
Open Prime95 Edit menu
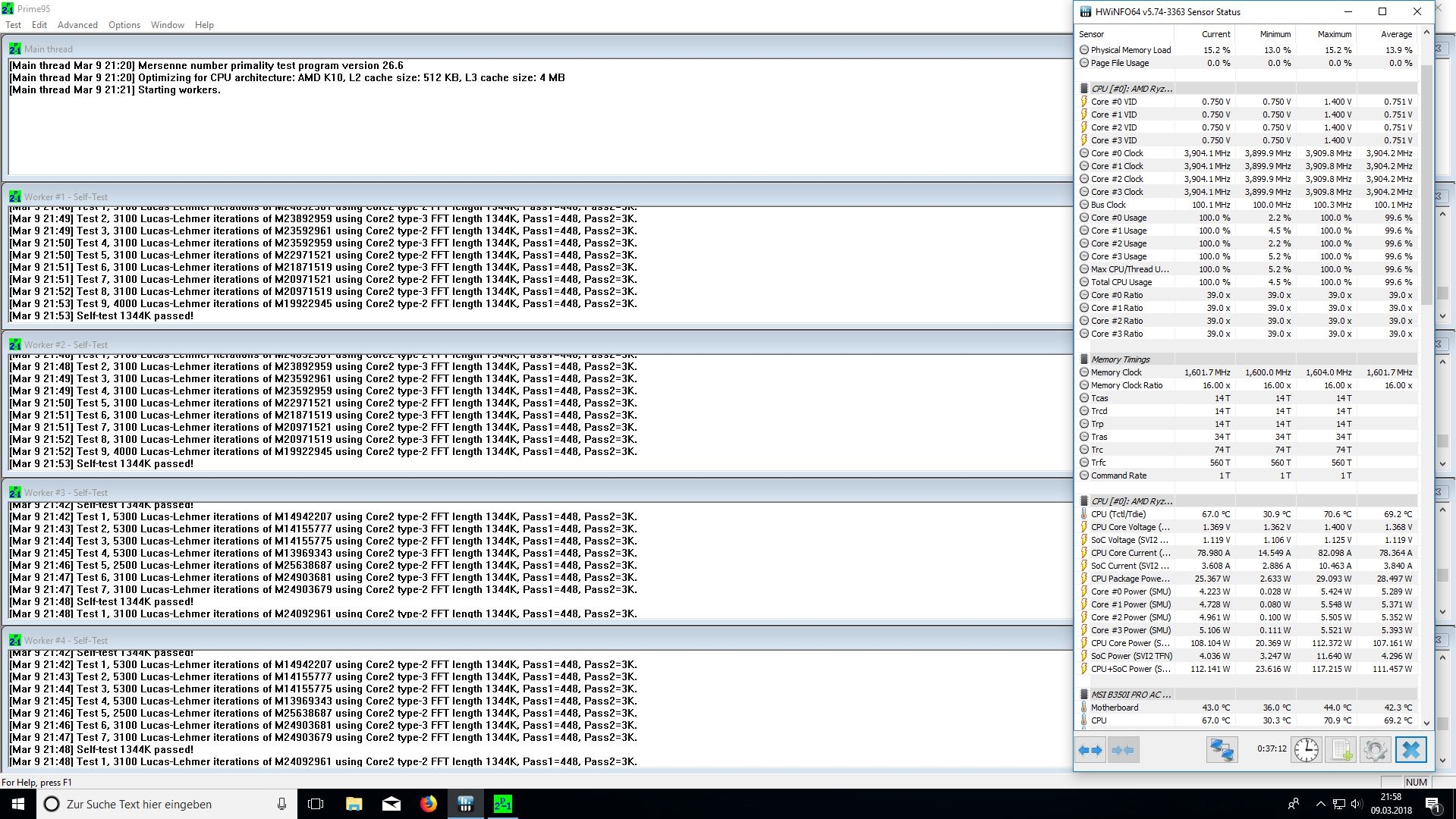tap(39, 25)
